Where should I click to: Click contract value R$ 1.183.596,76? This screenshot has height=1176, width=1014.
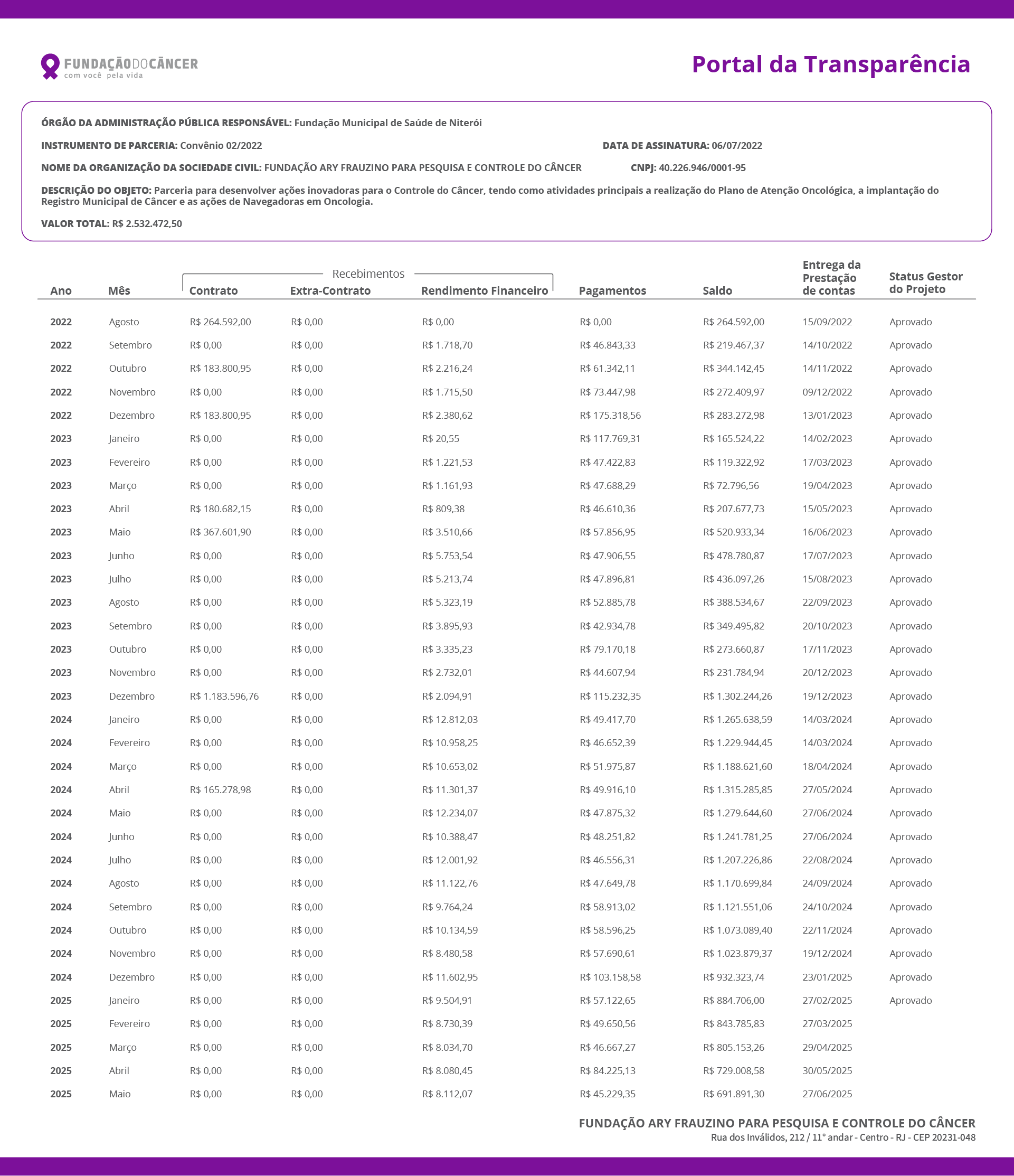click(x=224, y=697)
